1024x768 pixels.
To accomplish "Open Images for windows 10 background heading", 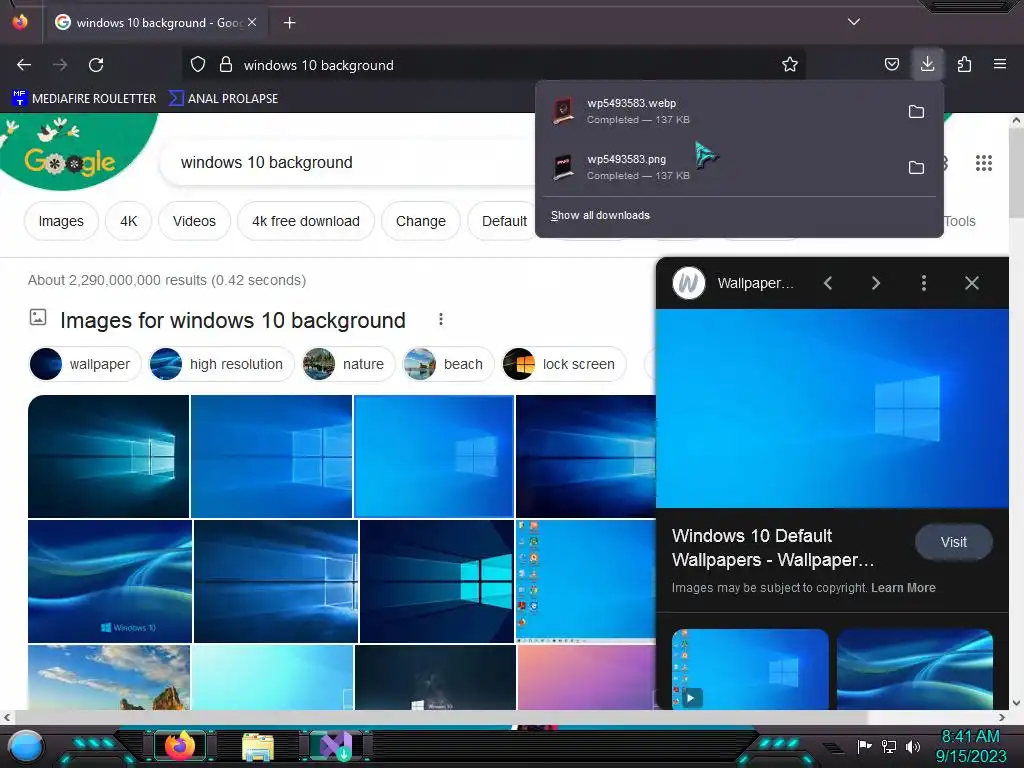I will [x=233, y=321].
